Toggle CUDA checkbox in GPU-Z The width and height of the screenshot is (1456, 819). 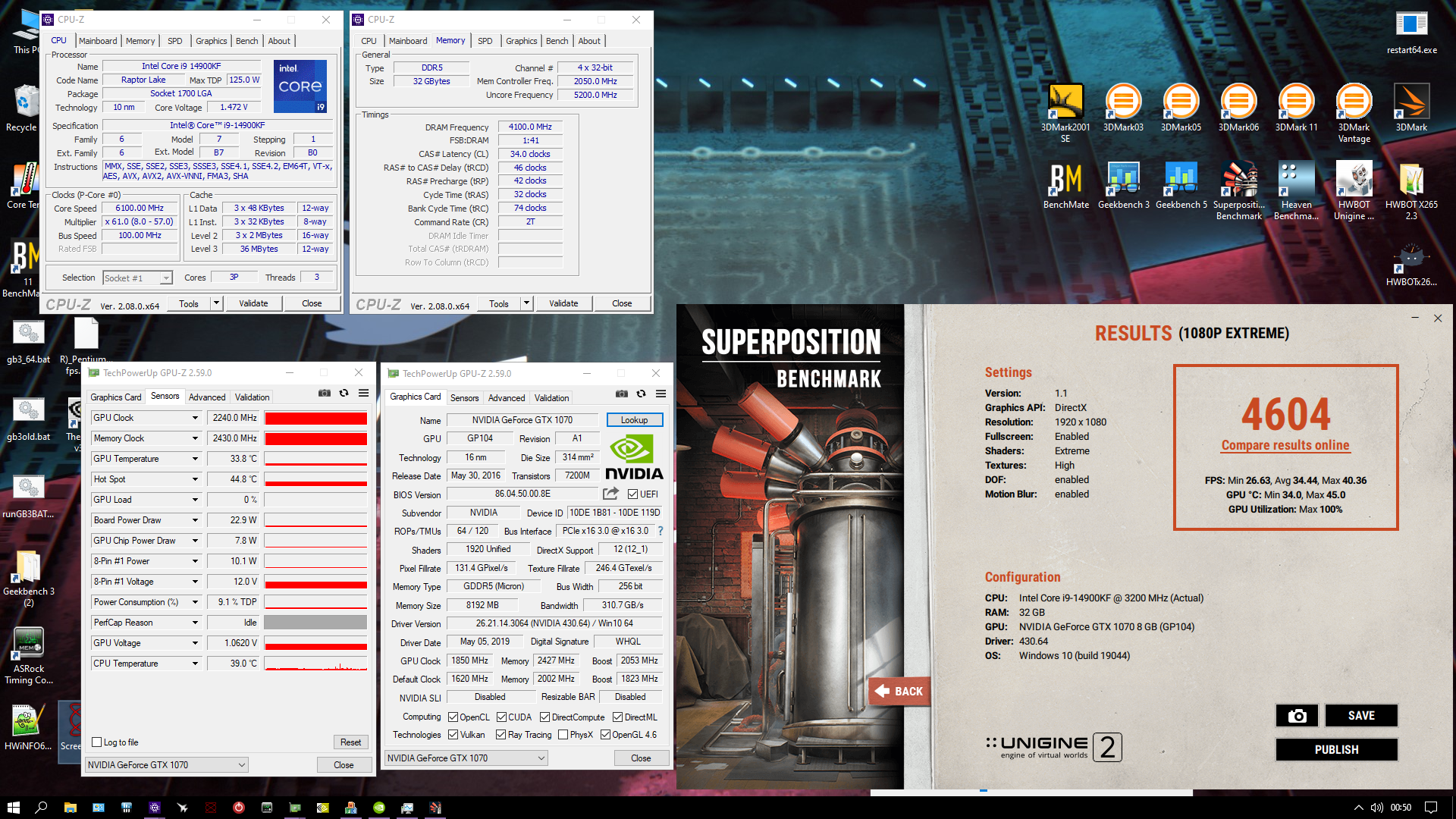click(501, 717)
